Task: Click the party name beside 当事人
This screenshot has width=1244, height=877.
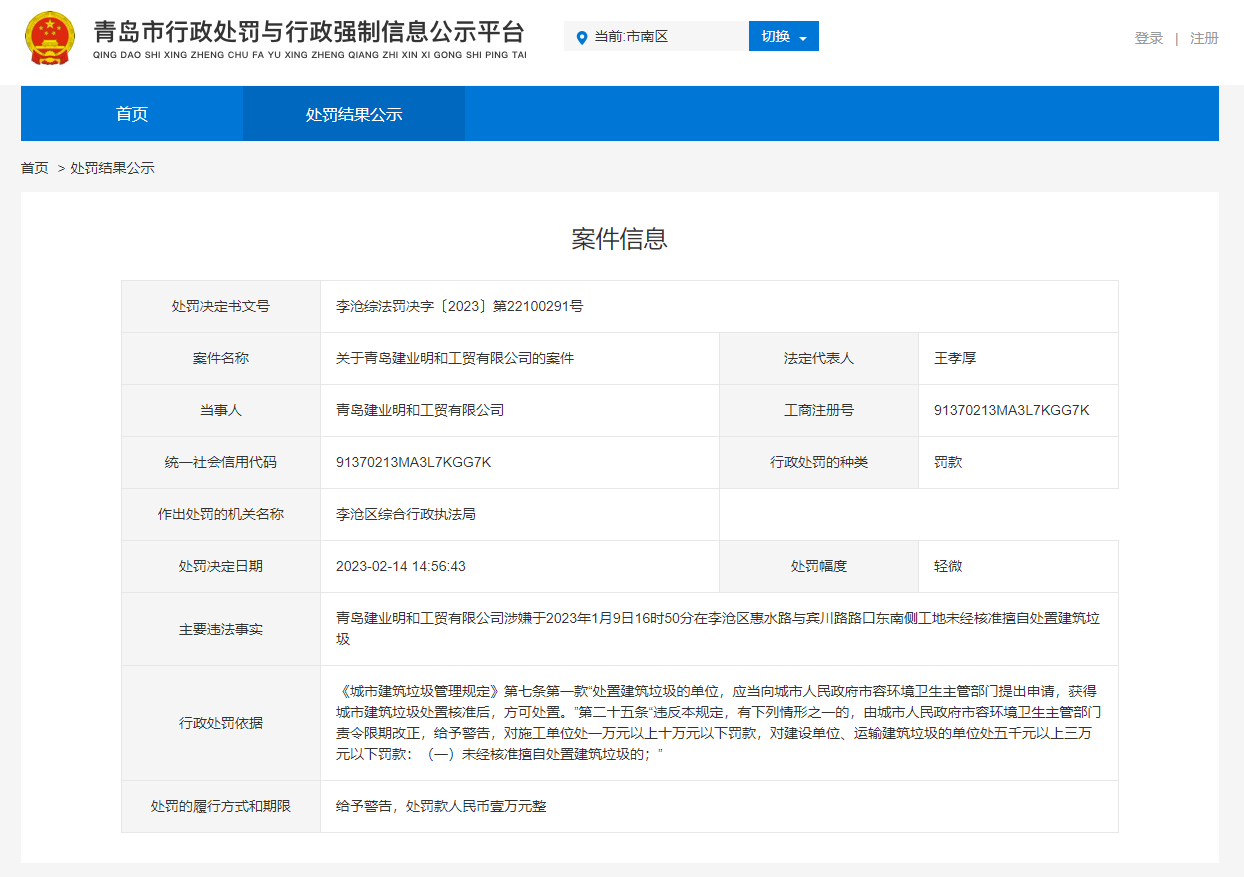Action: [x=420, y=410]
